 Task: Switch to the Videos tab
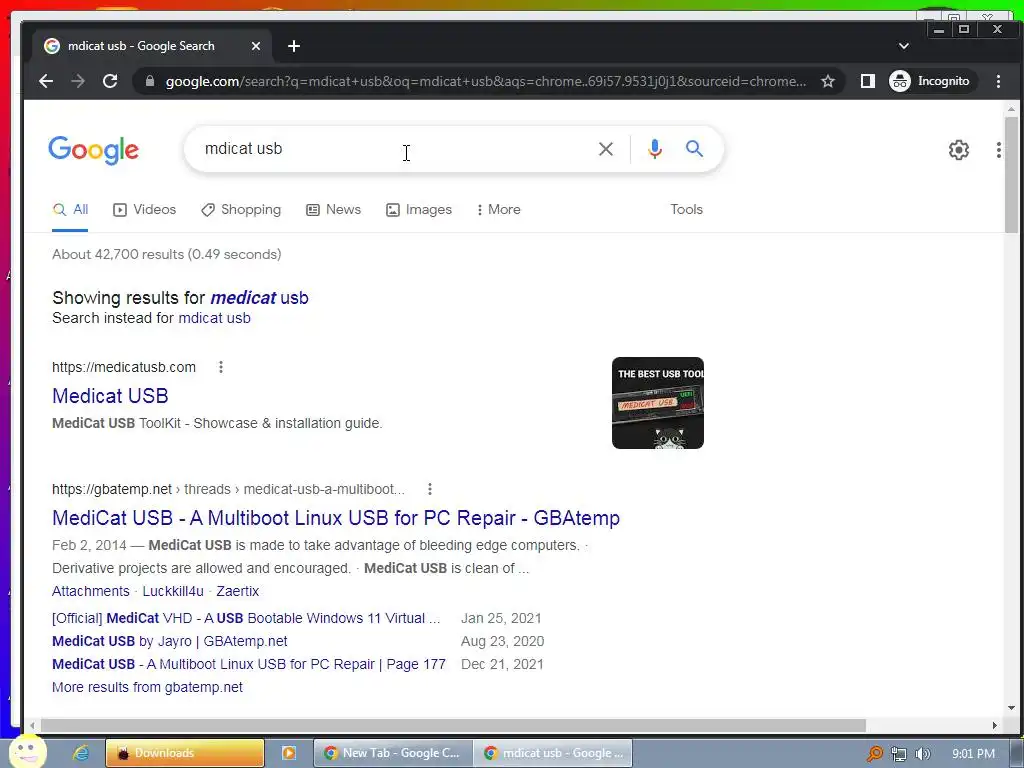coord(144,210)
